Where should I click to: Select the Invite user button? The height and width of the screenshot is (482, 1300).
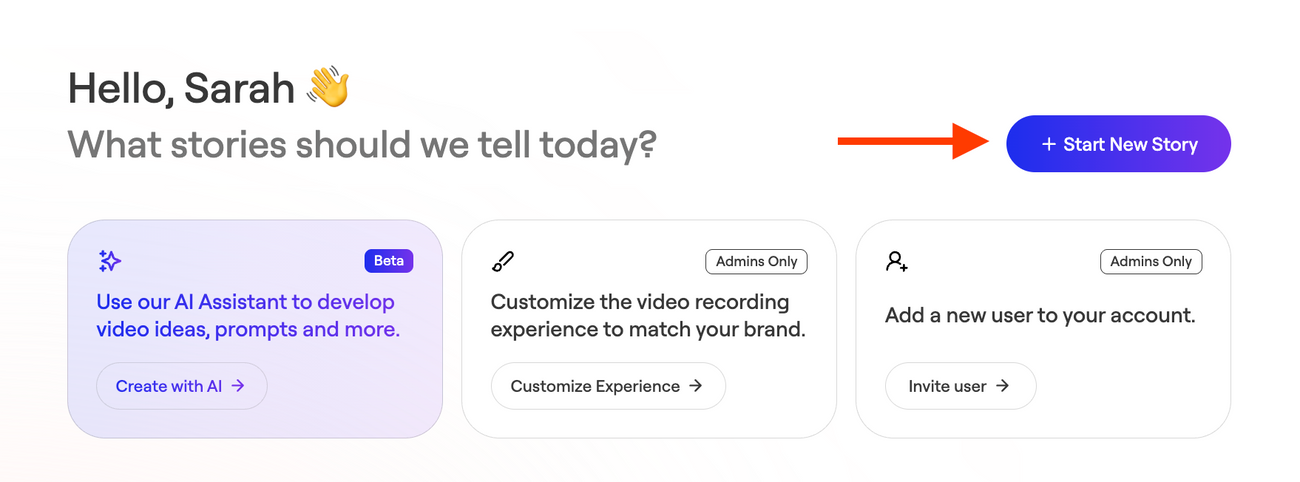(960, 386)
